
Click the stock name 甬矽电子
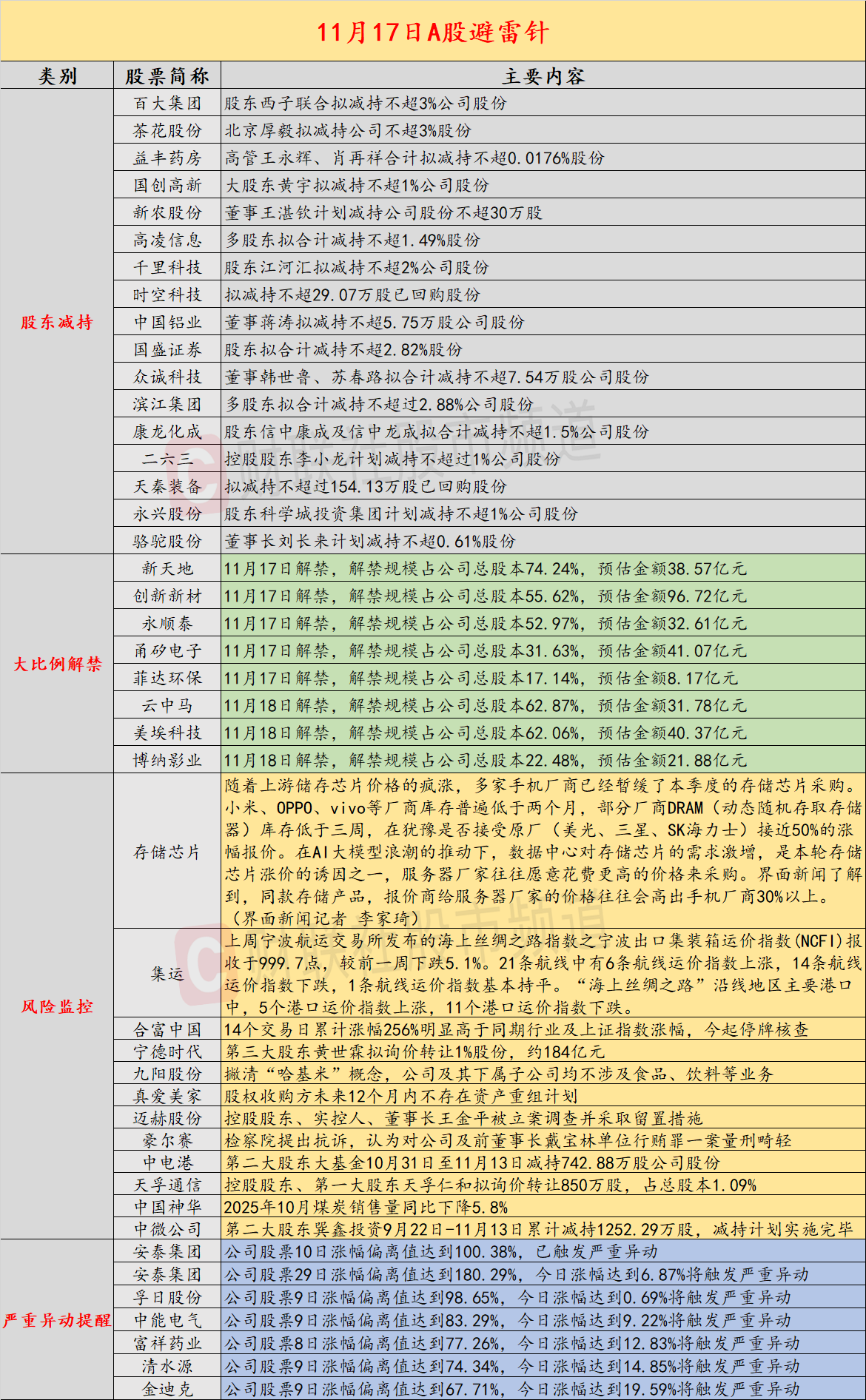pos(167,651)
